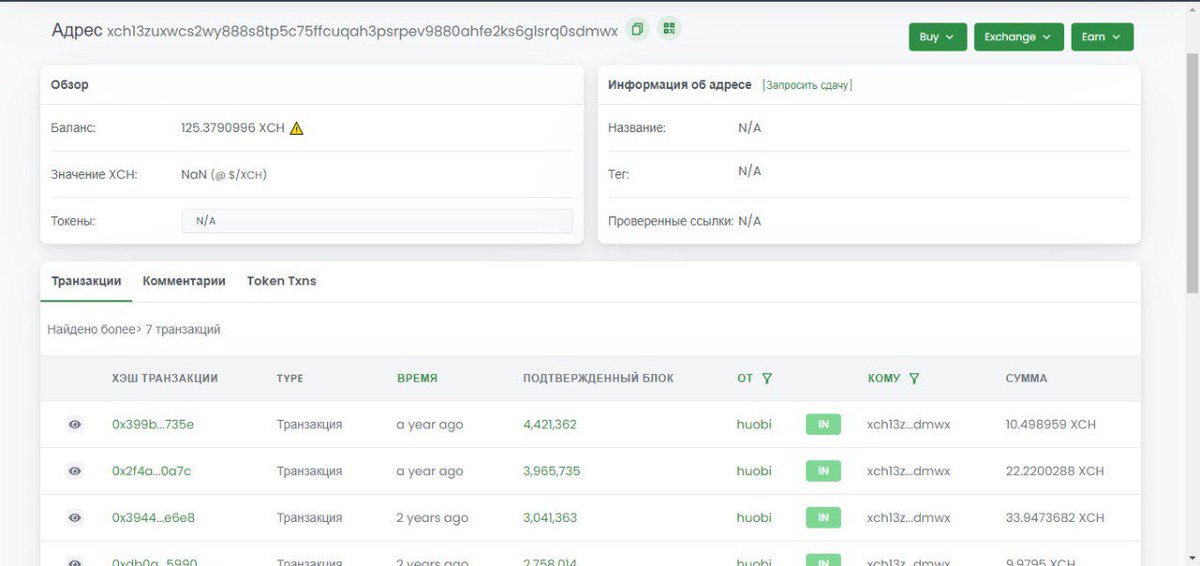Switch to the Комментарии tab

(184, 281)
